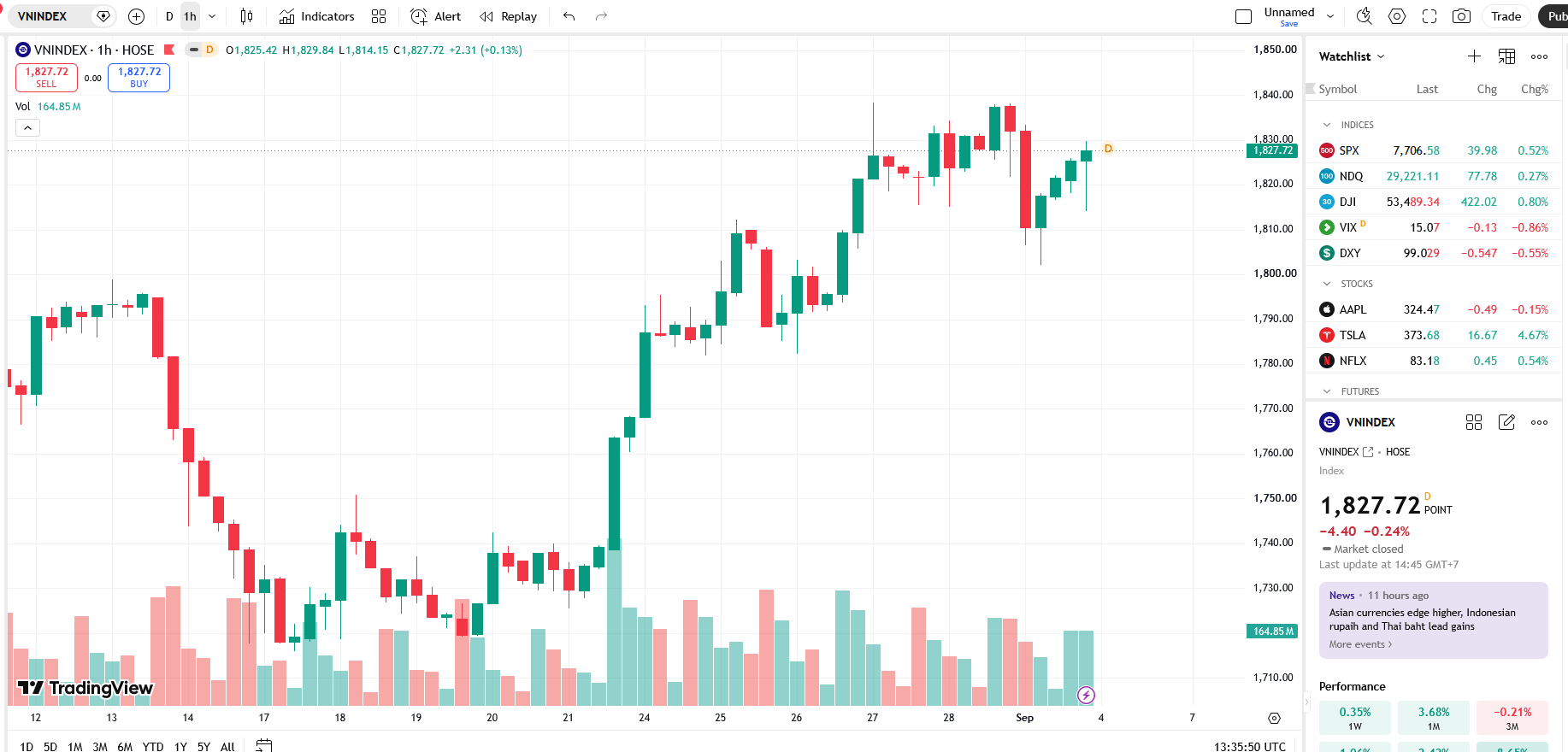Set the chart date range to YTD
The image size is (1568, 752).
[x=153, y=746]
